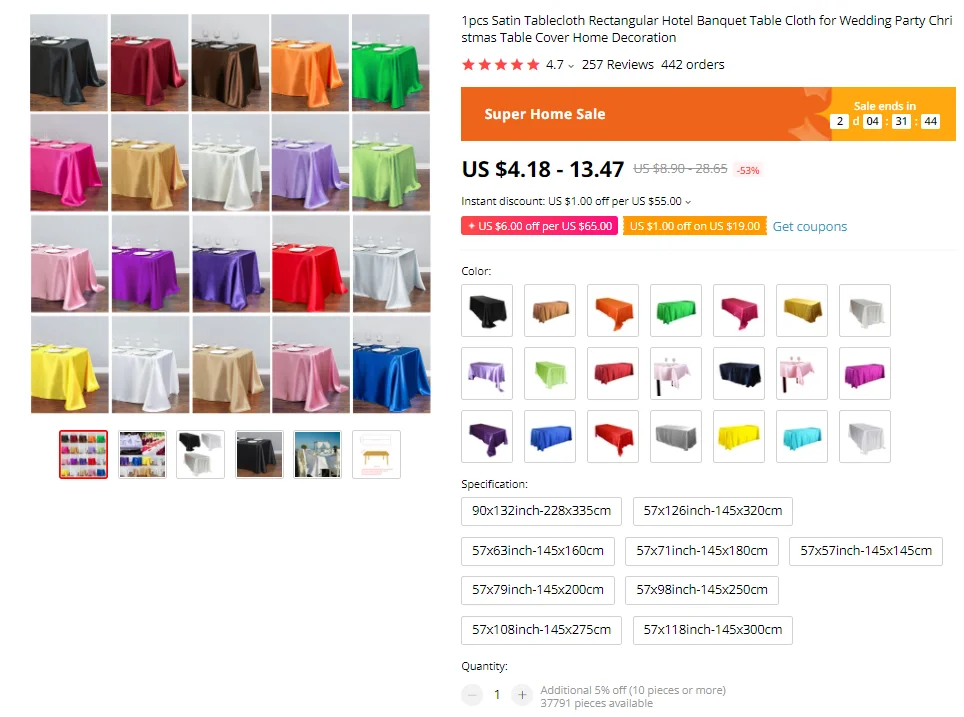Screen dimensions: 964x717
Task: Decrease quantity with the minus button
Action: 472,695
